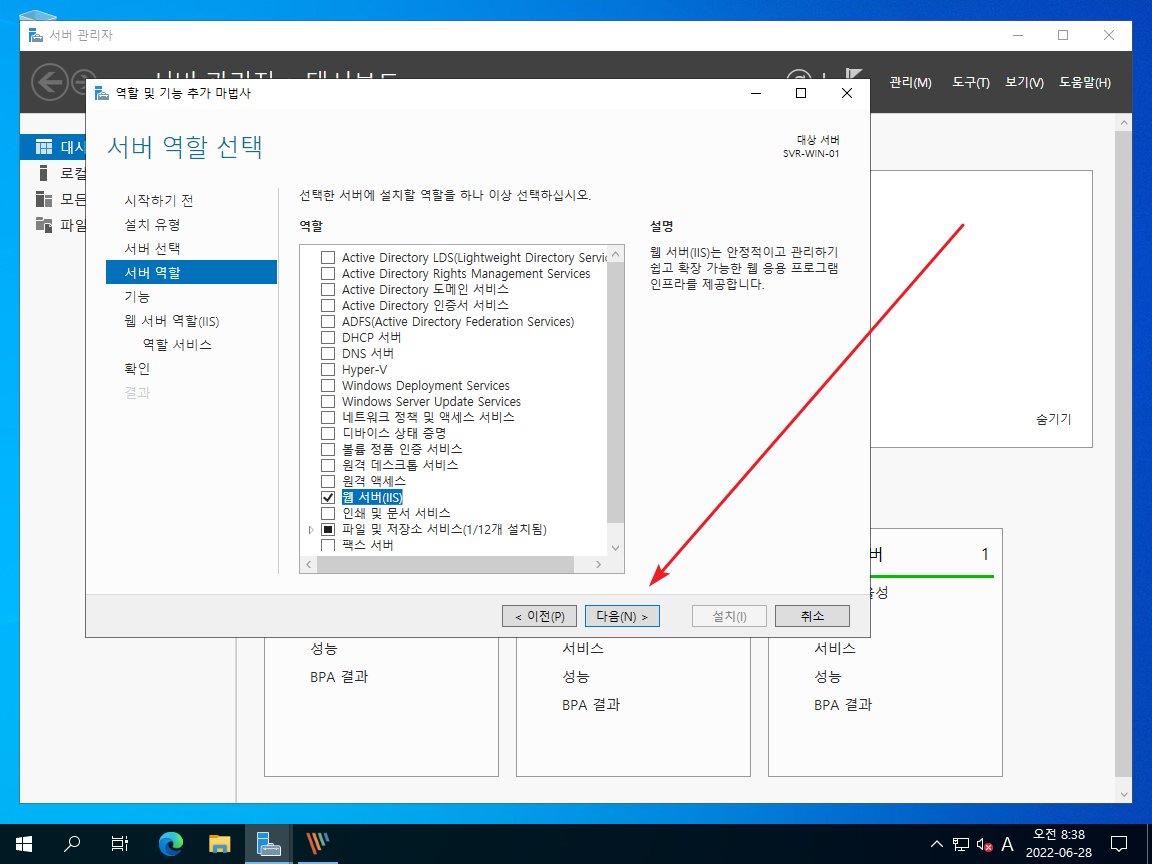The height and width of the screenshot is (864, 1152).
Task: Open the 웹 서버 역할(IIS) step
Action: pyautogui.click(x=171, y=321)
